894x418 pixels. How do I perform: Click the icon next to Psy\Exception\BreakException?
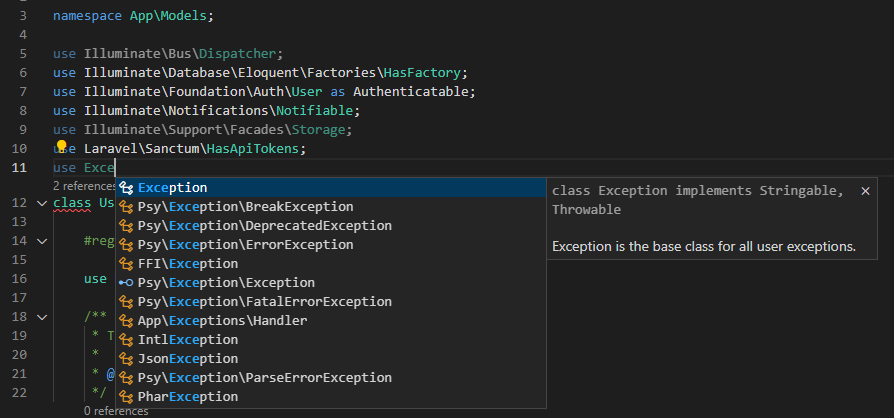pyautogui.click(x=126, y=207)
